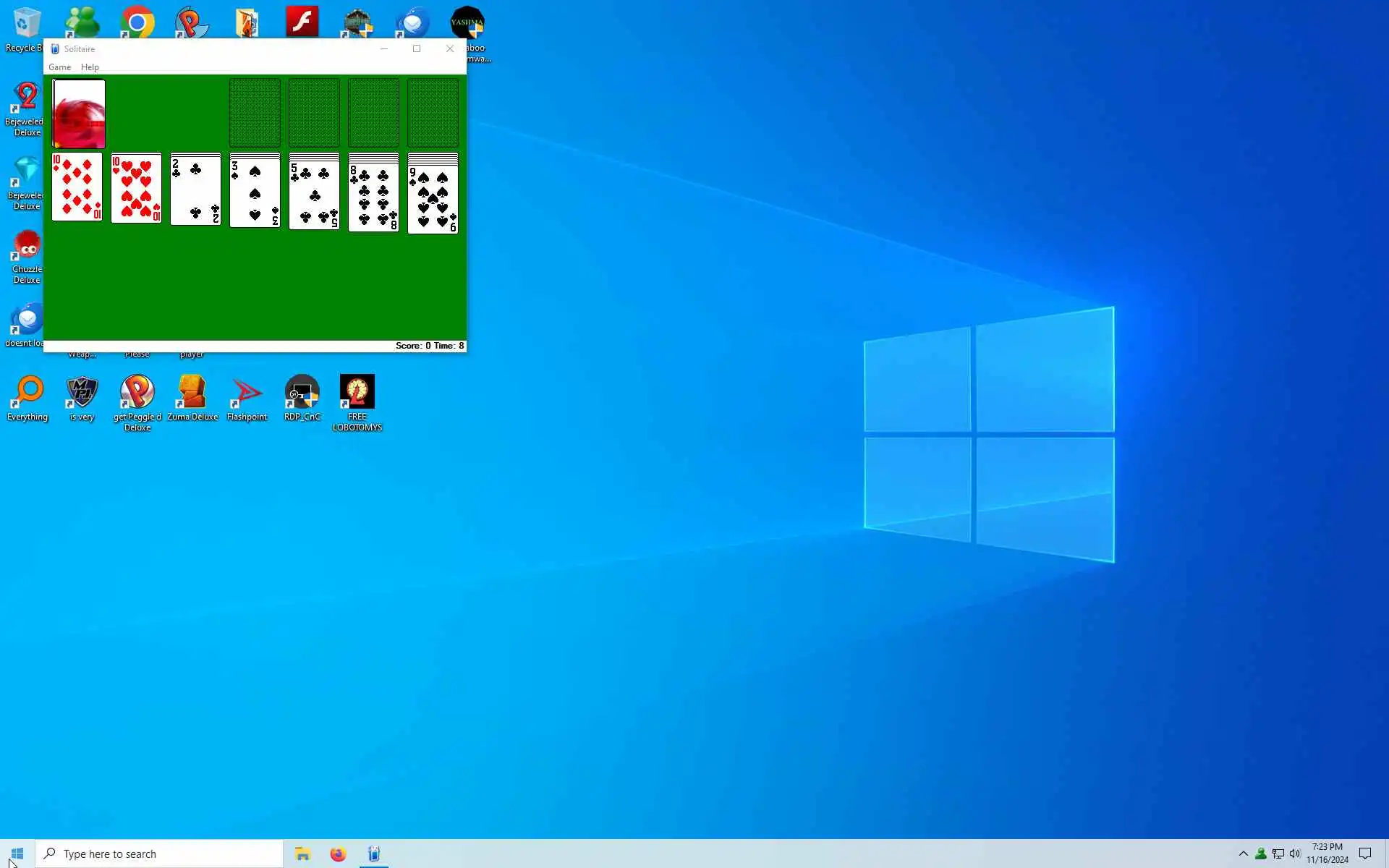Select the 10 of hearts card

pyautogui.click(x=137, y=188)
